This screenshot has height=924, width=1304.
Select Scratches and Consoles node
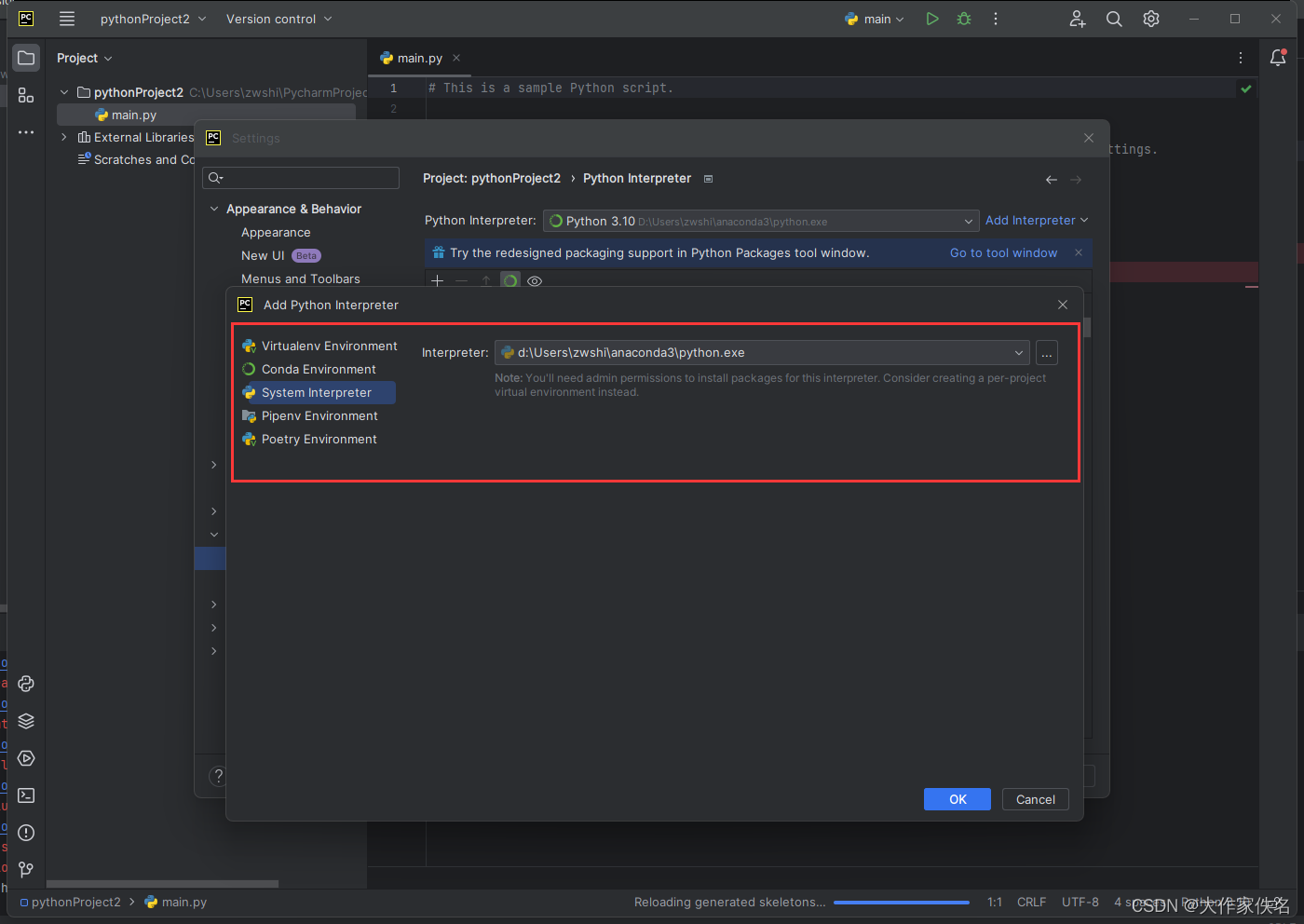point(136,160)
